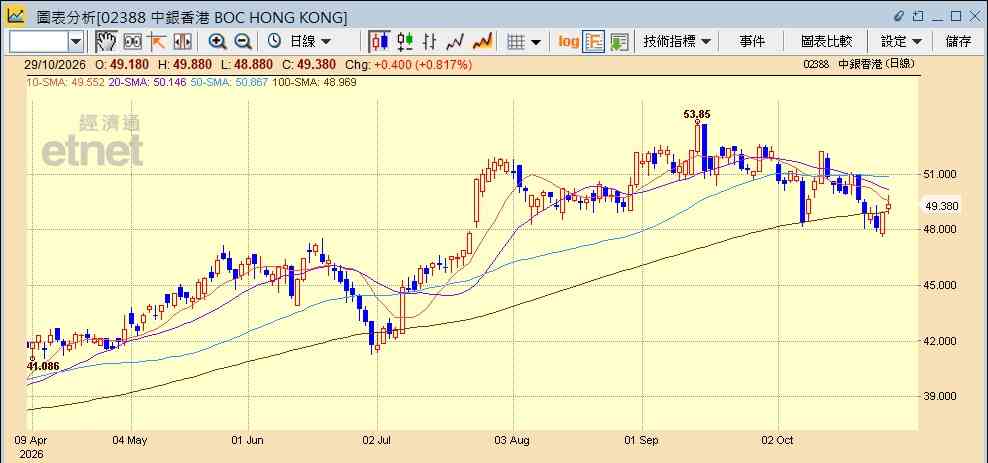
Task: Click the 51.000 price axis label
Action: point(942,174)
